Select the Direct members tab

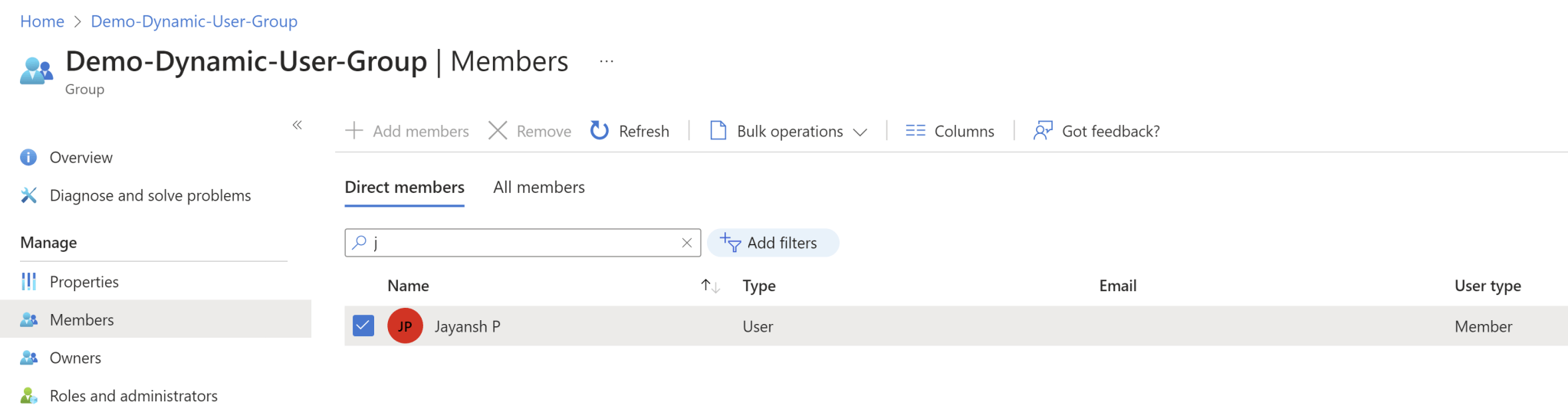pos(405,188)
